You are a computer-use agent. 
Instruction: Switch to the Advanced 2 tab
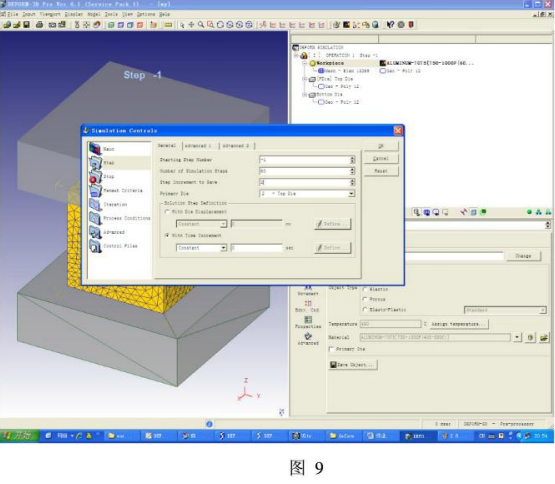[236, 146]
